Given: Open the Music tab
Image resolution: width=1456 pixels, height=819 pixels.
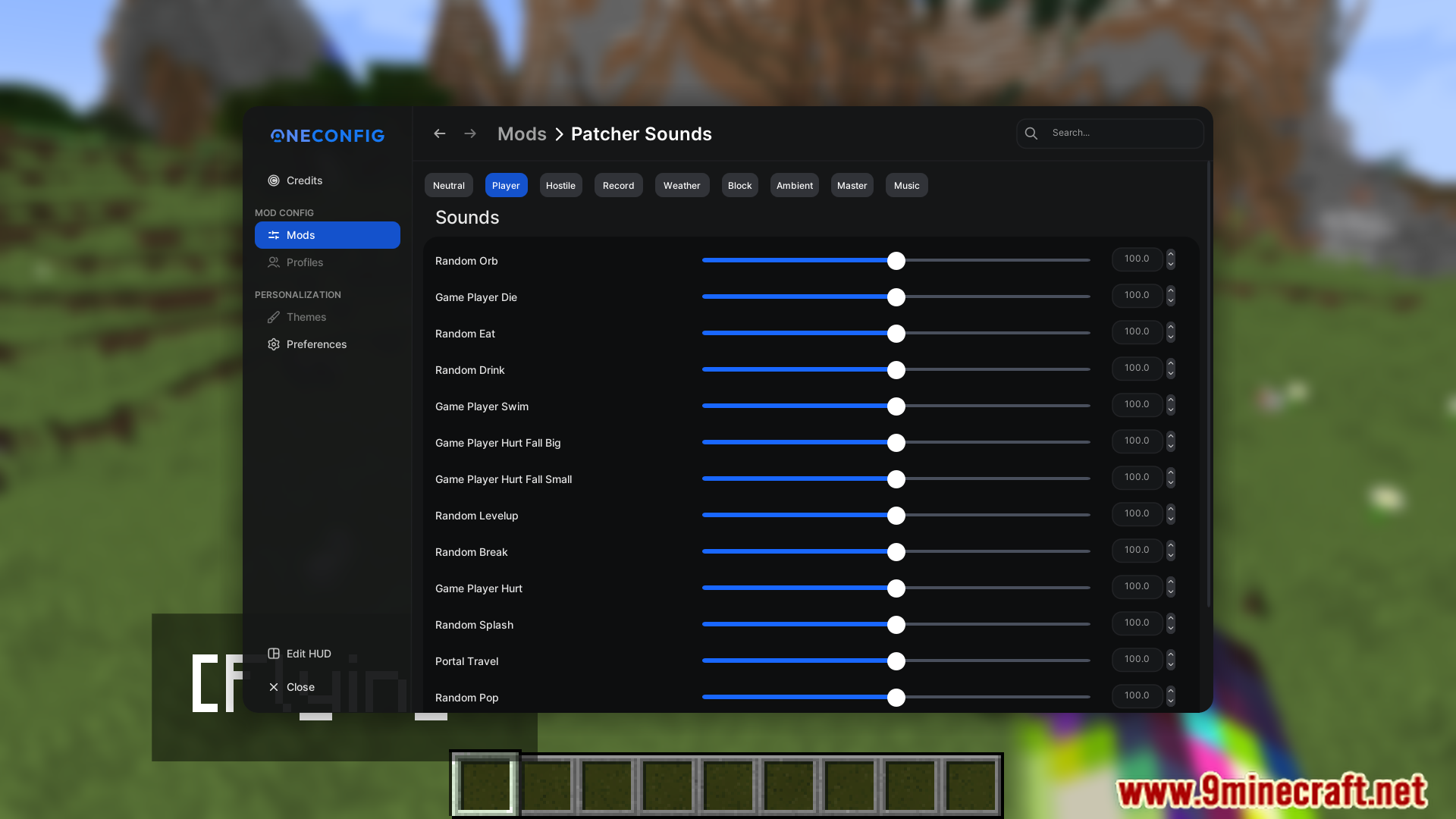Looking at the screenshot, I should (x=906, y=185).
